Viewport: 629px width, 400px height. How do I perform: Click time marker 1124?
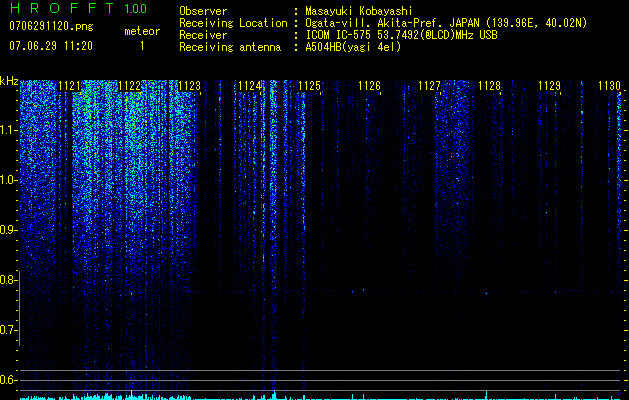click(249, 86)
